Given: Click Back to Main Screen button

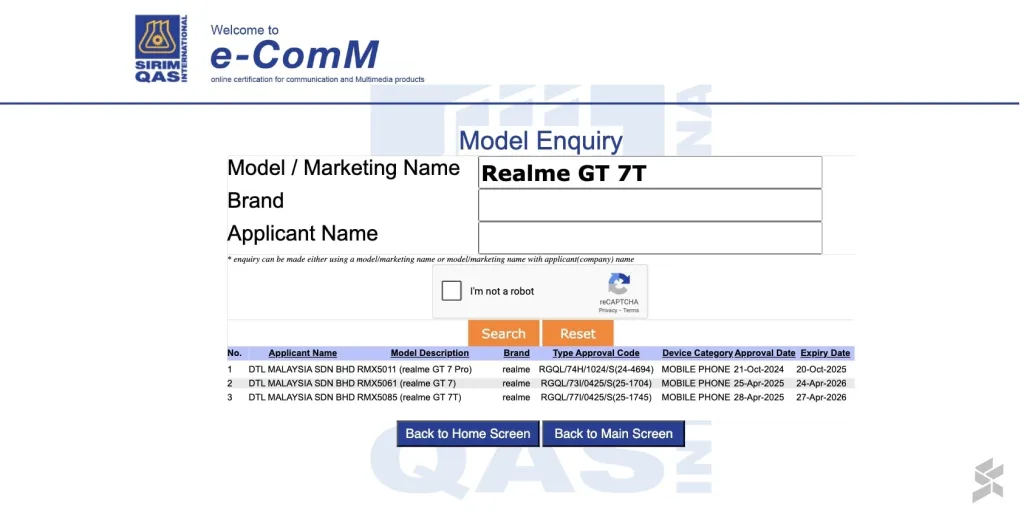Looking at the screenshot, I should click(613, 433).
